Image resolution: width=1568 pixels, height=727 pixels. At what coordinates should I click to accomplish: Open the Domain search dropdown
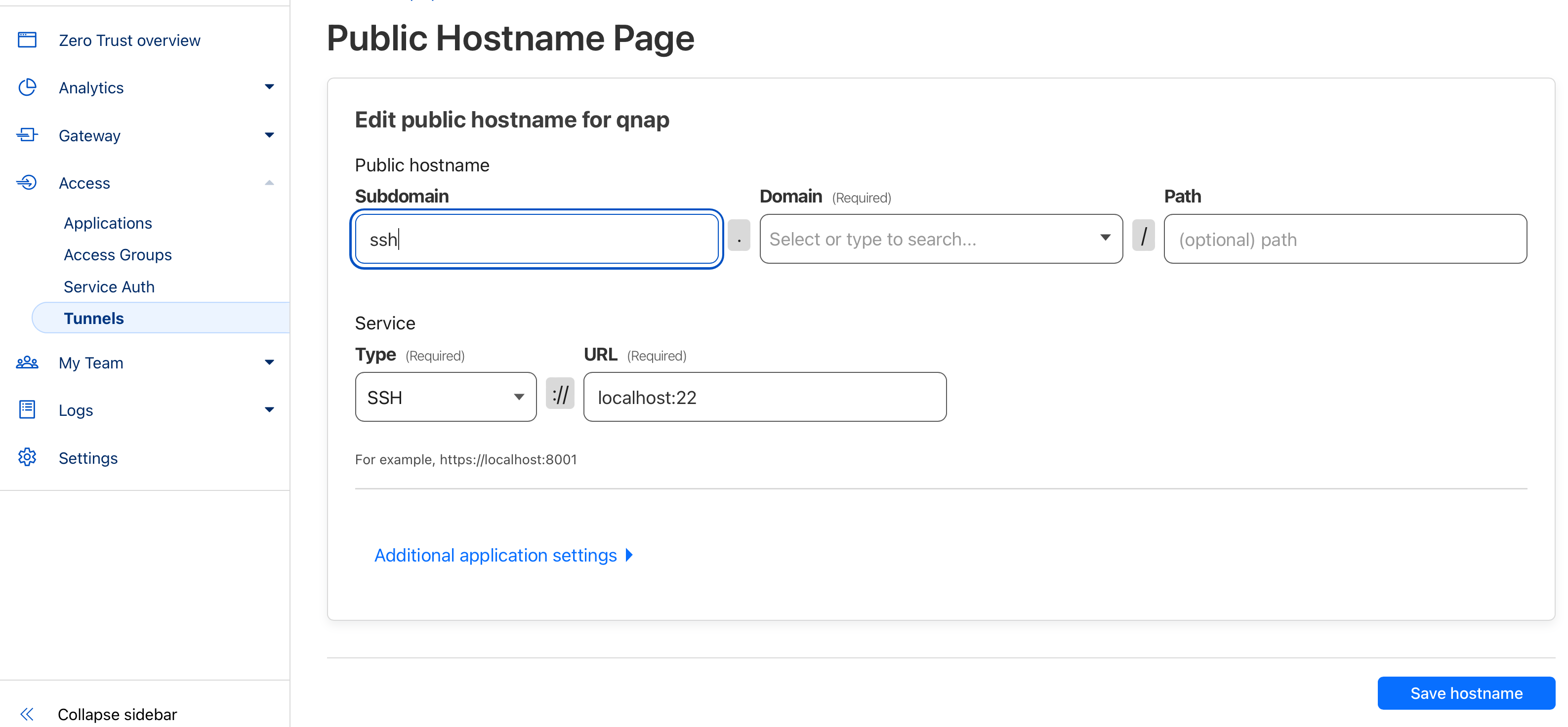[x=941, y=239]
